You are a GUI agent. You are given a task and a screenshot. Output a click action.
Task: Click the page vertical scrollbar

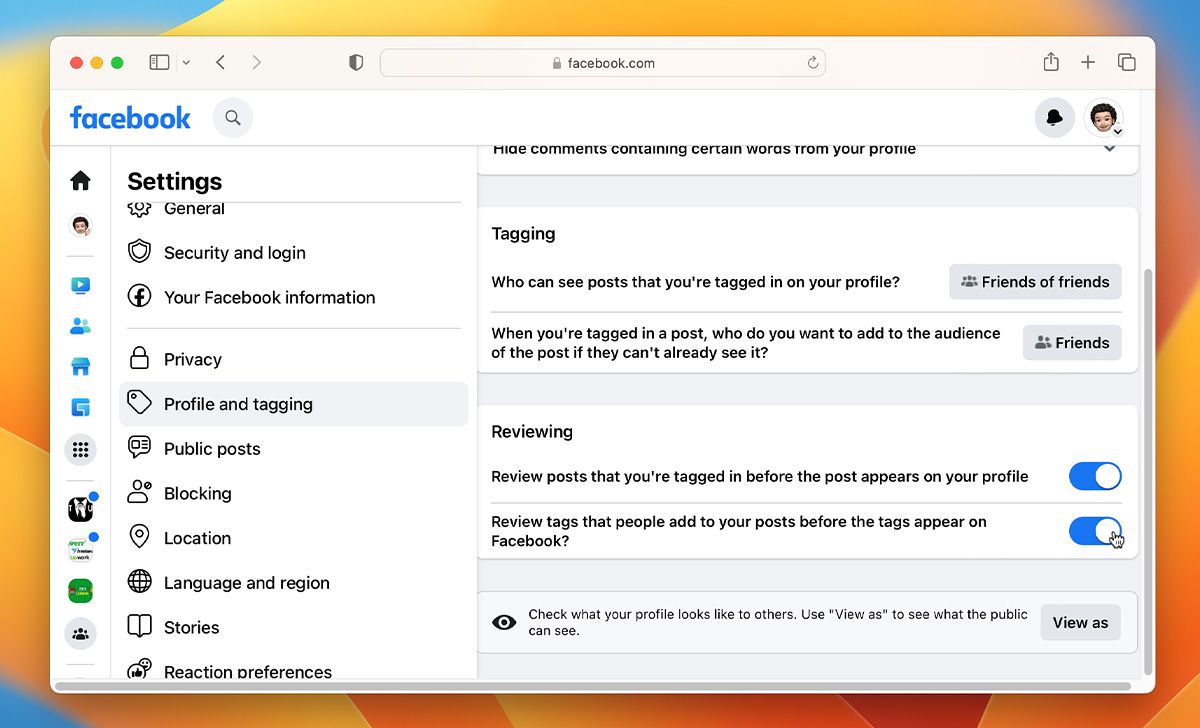[x=1147, y=470]
